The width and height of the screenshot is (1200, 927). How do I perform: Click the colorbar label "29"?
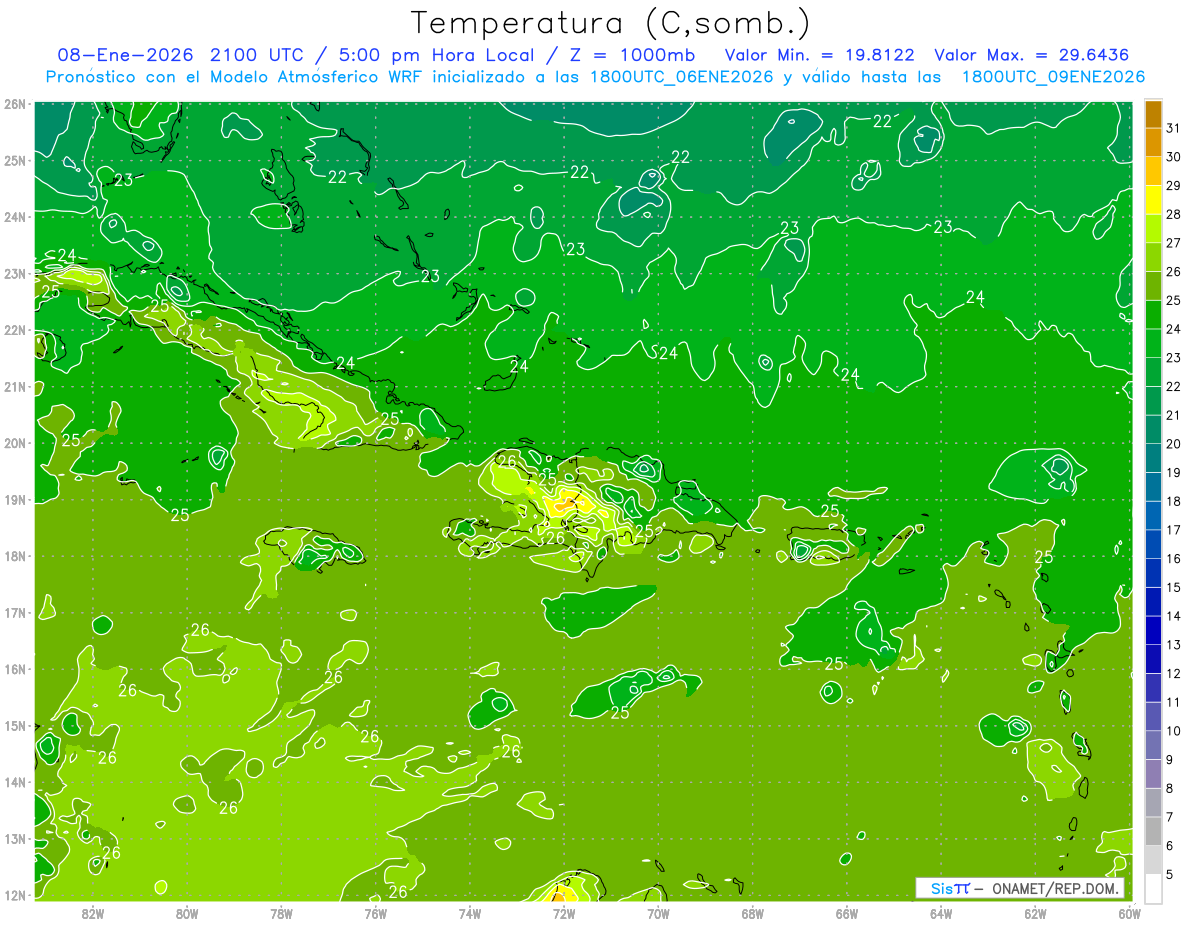click(1174, 186)
